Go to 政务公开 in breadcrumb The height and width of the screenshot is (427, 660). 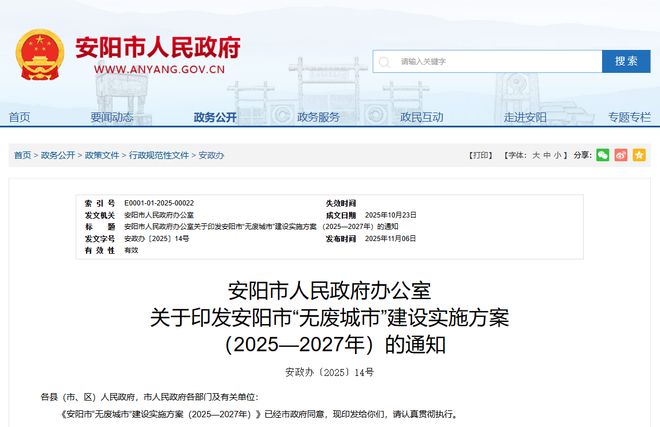(x=58, y=155)
